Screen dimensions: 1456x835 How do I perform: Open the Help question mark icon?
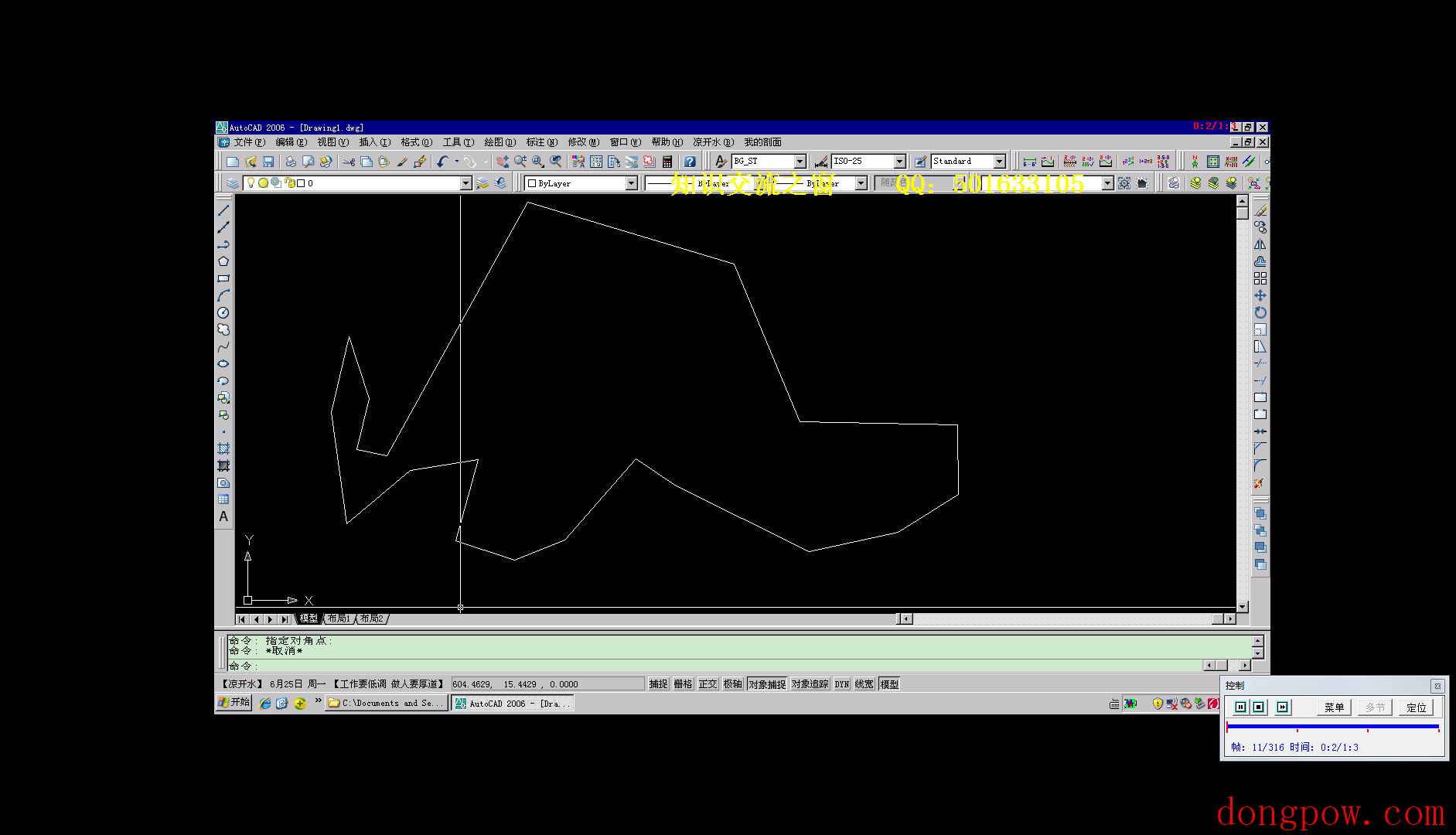(x=690, y=162)
